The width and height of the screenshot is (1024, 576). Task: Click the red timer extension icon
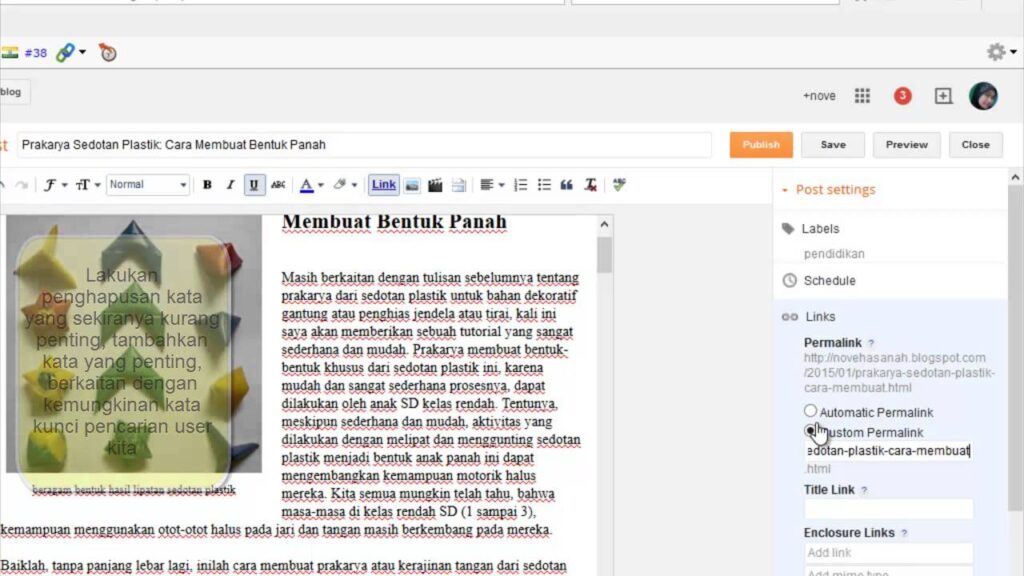pos(108,52)
